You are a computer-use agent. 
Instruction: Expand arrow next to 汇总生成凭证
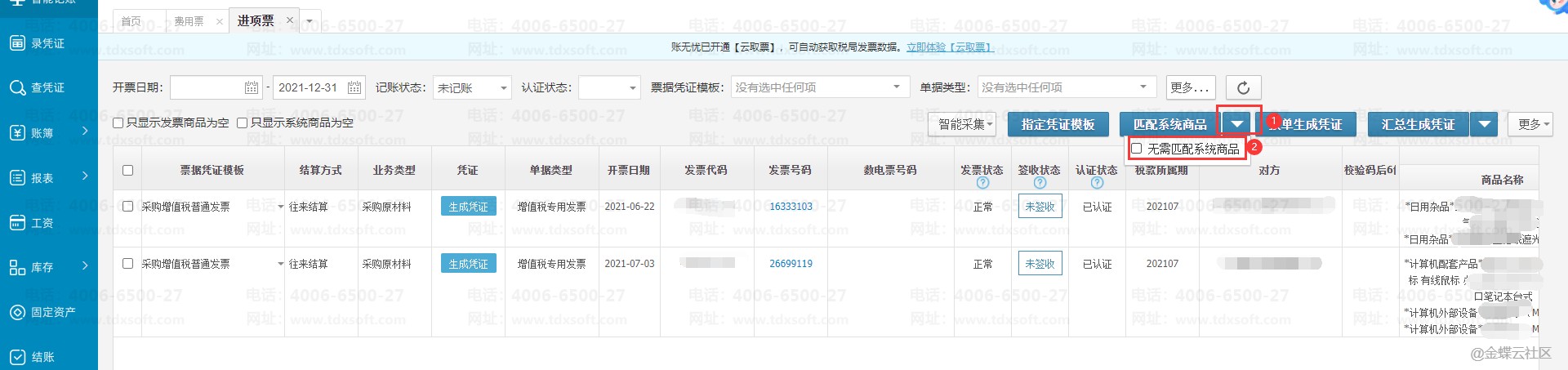pyautogui.click(x=1484, y=124)
